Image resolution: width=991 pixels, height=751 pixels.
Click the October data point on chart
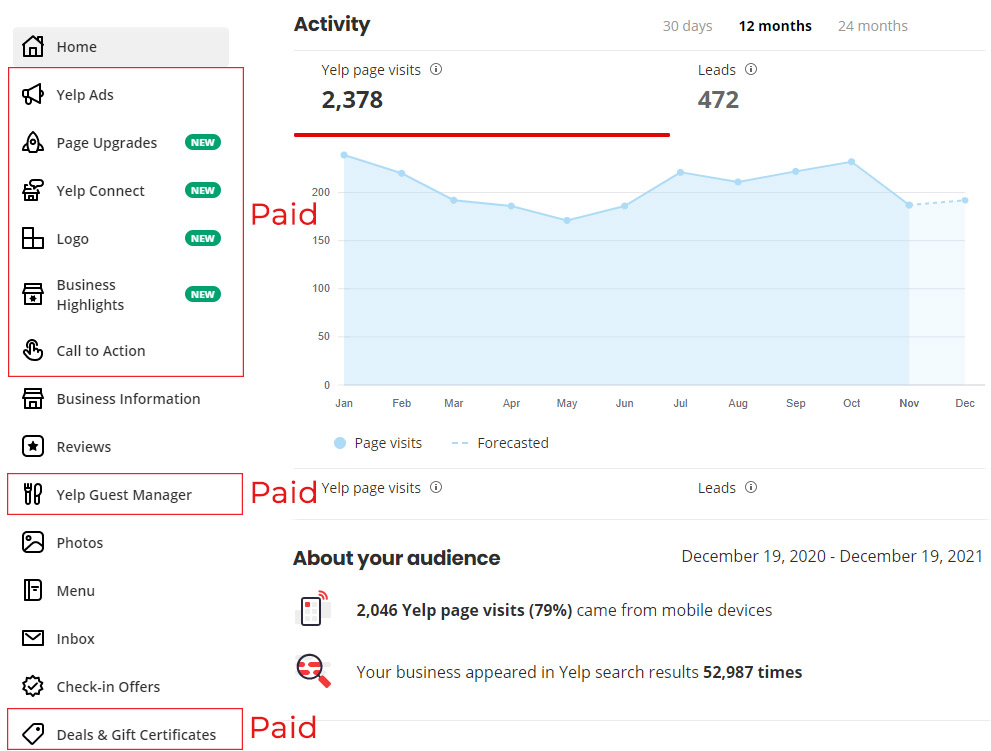[x=851, y=162]
